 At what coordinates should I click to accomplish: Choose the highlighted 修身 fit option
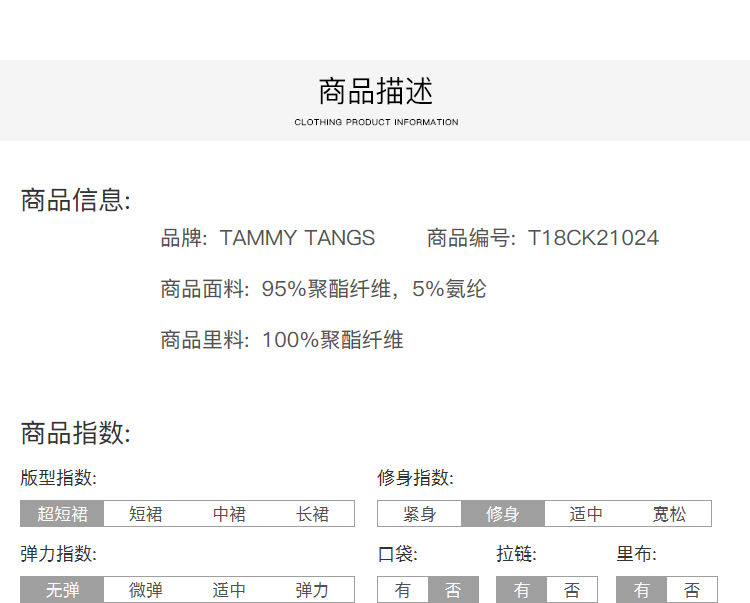click(x=503, y=514)
